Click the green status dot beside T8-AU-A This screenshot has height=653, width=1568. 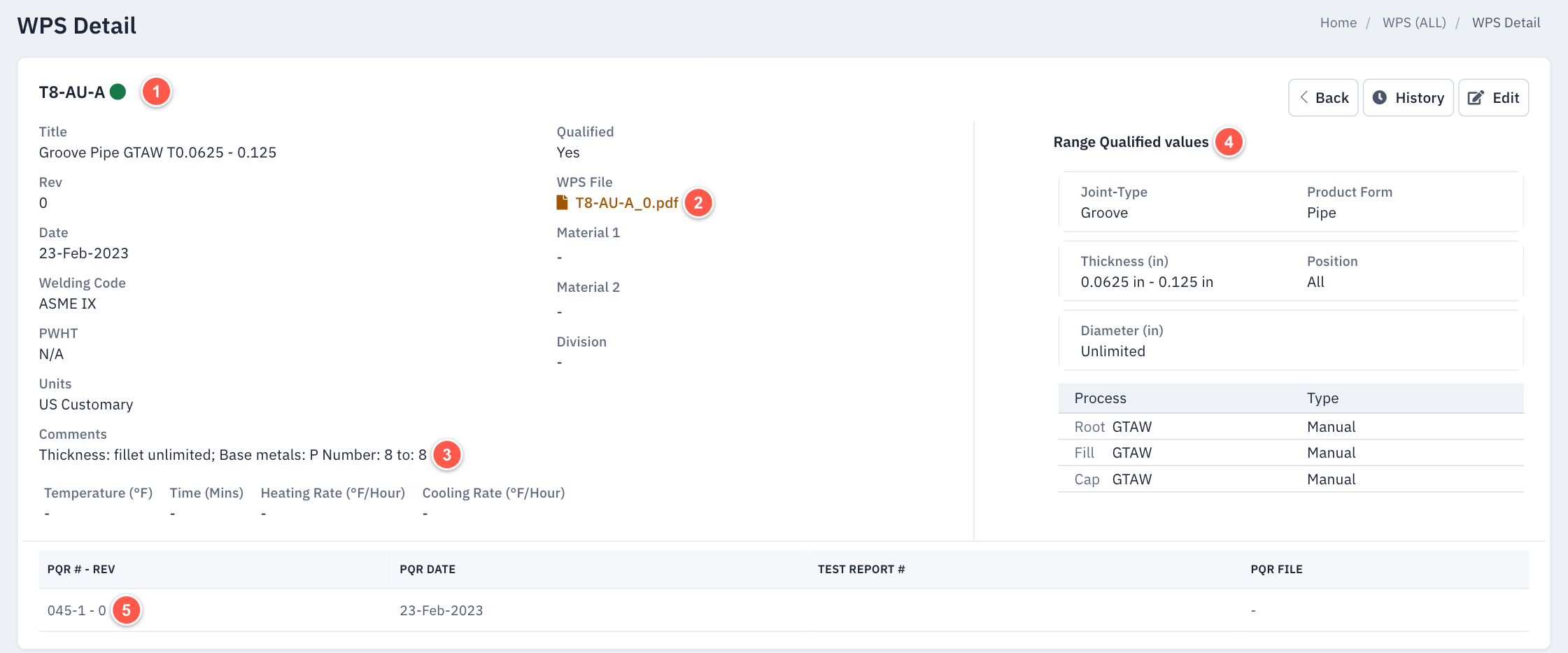click(118, 92)
